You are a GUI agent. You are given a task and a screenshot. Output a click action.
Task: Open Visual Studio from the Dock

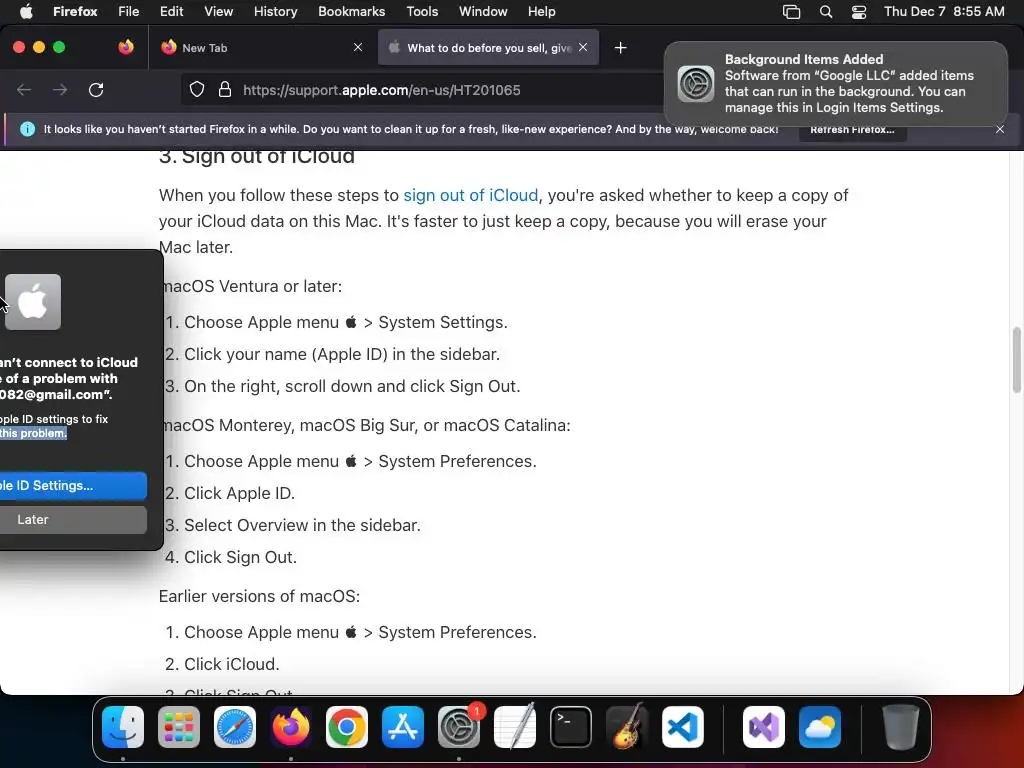pyautogui.click(x=764, y=727)
